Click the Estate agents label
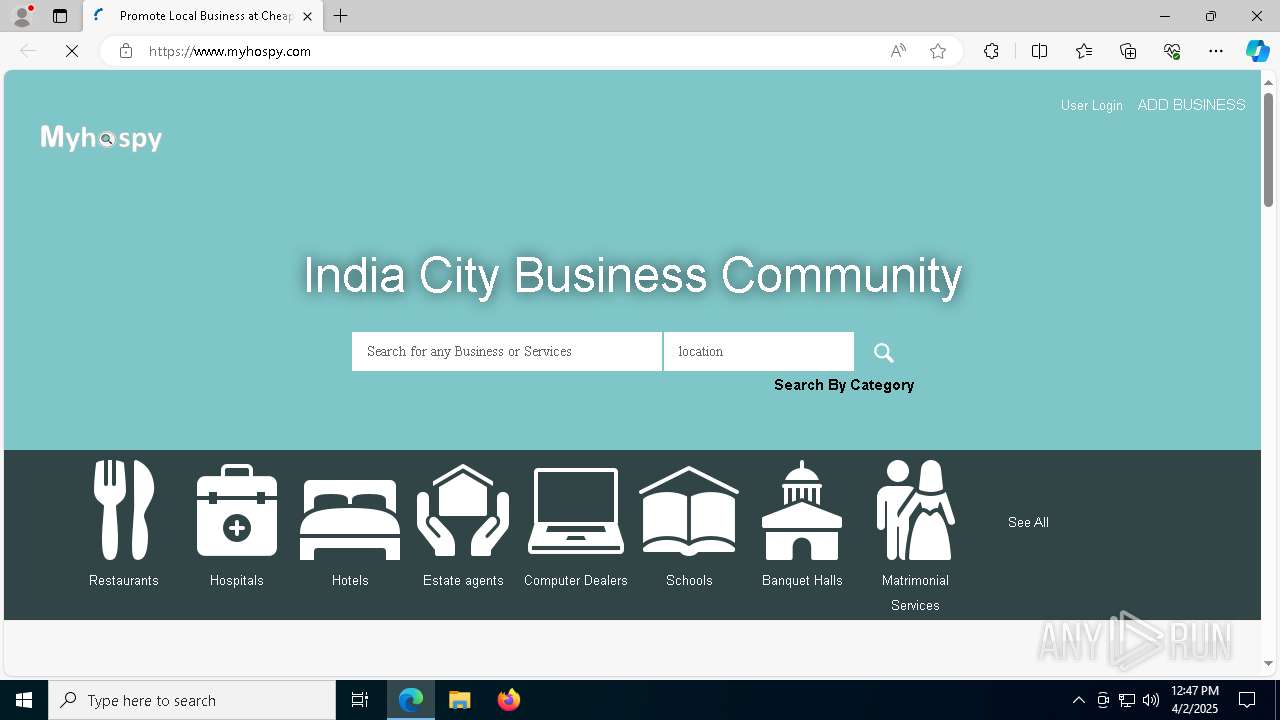Viewport: 1280px width, 720px height. [x=463, y=580]
